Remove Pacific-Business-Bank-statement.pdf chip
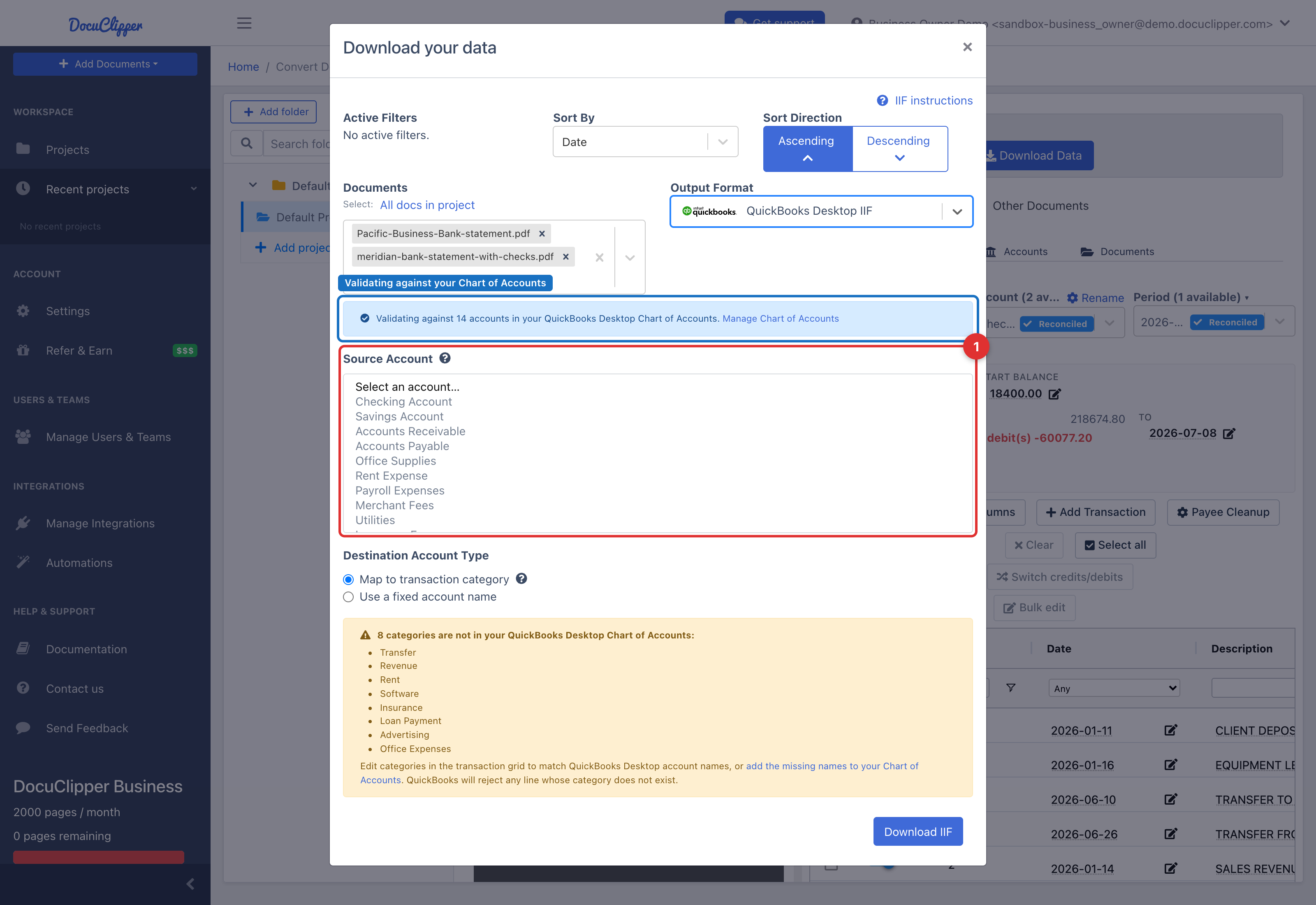The image size is (1316, 905). tap(542, 234)
